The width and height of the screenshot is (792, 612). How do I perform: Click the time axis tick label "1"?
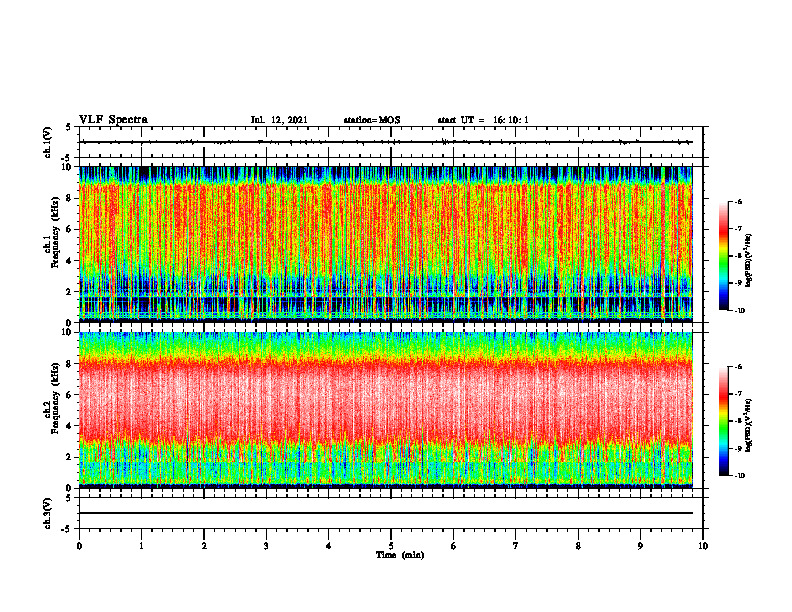[141, 546]
